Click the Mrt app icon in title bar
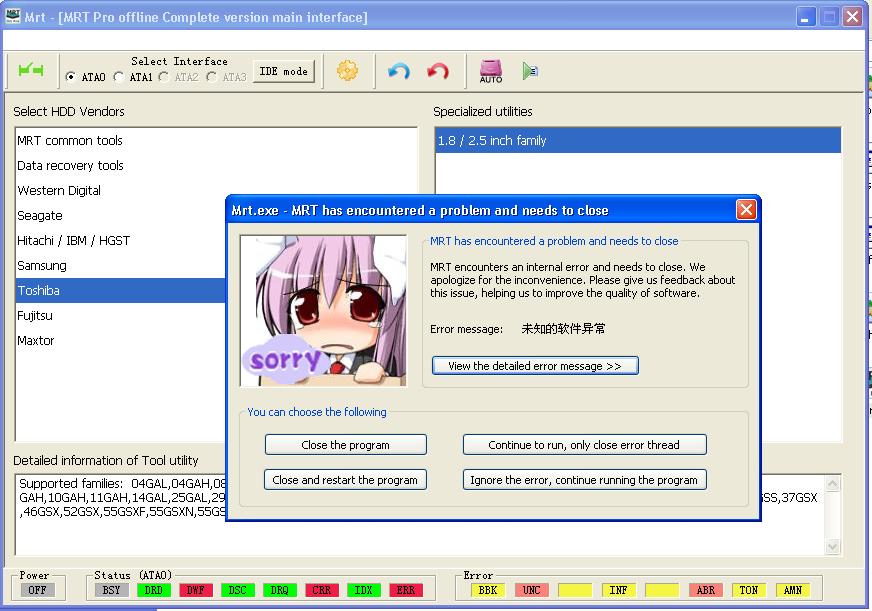 12,16
